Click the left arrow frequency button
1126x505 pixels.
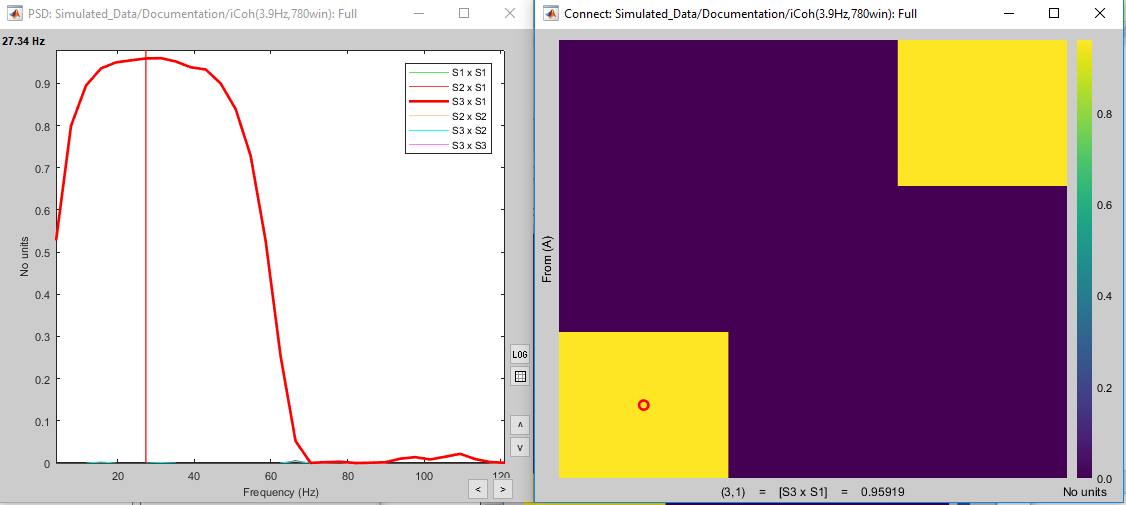[478, 490]
